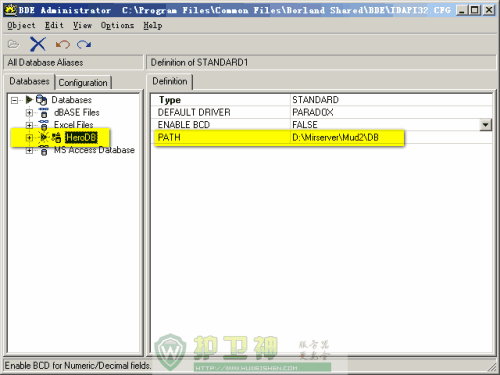Click the DEFAULT DRIVER value PARADOX
The width and height of the screenshot is (500, 375).
coord(313,112)
